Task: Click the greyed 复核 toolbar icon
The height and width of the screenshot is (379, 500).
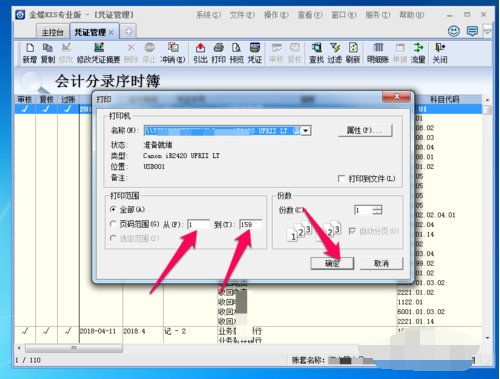Action: 295,53
